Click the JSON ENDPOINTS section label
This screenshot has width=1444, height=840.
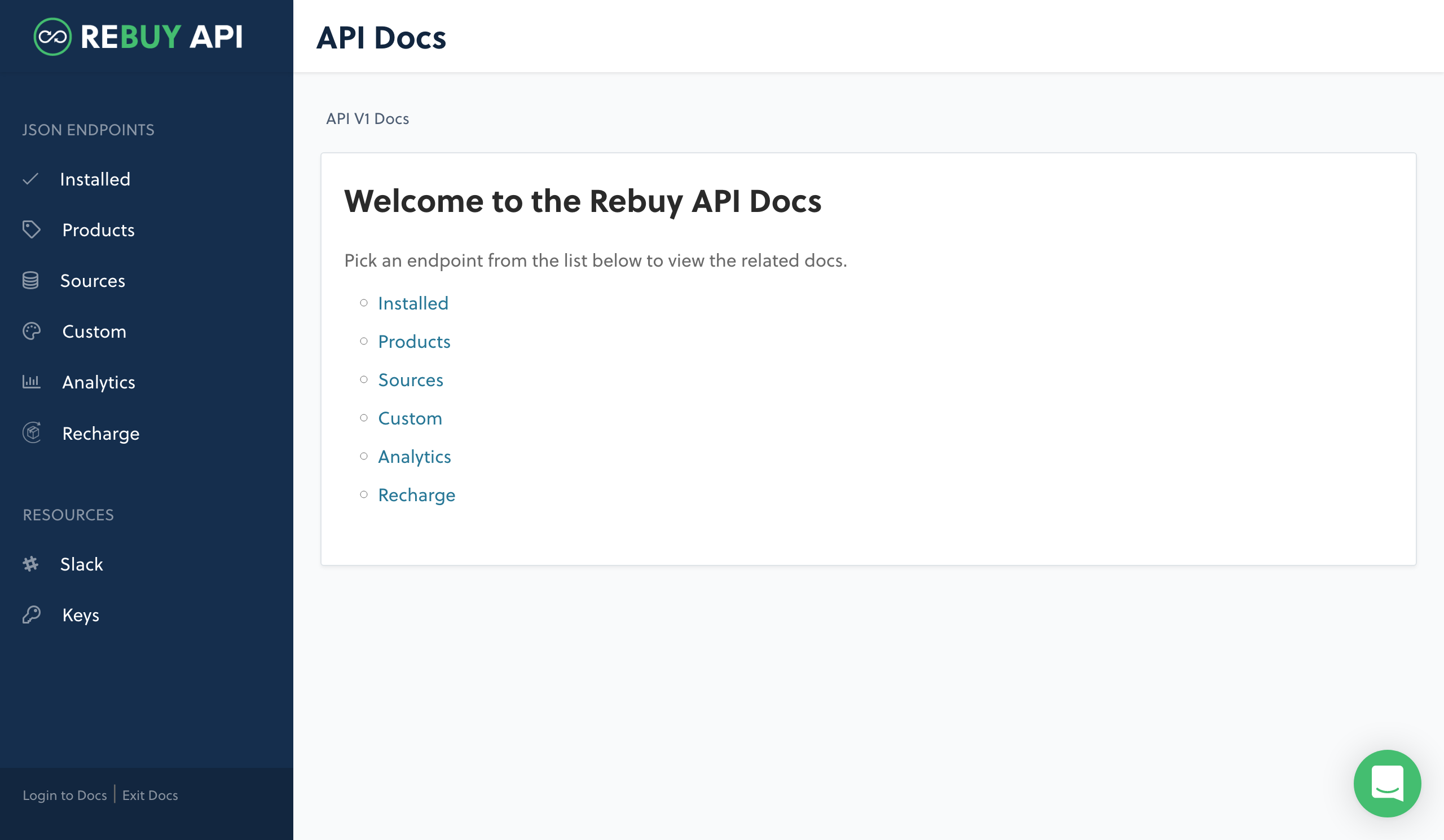[88, 130]
